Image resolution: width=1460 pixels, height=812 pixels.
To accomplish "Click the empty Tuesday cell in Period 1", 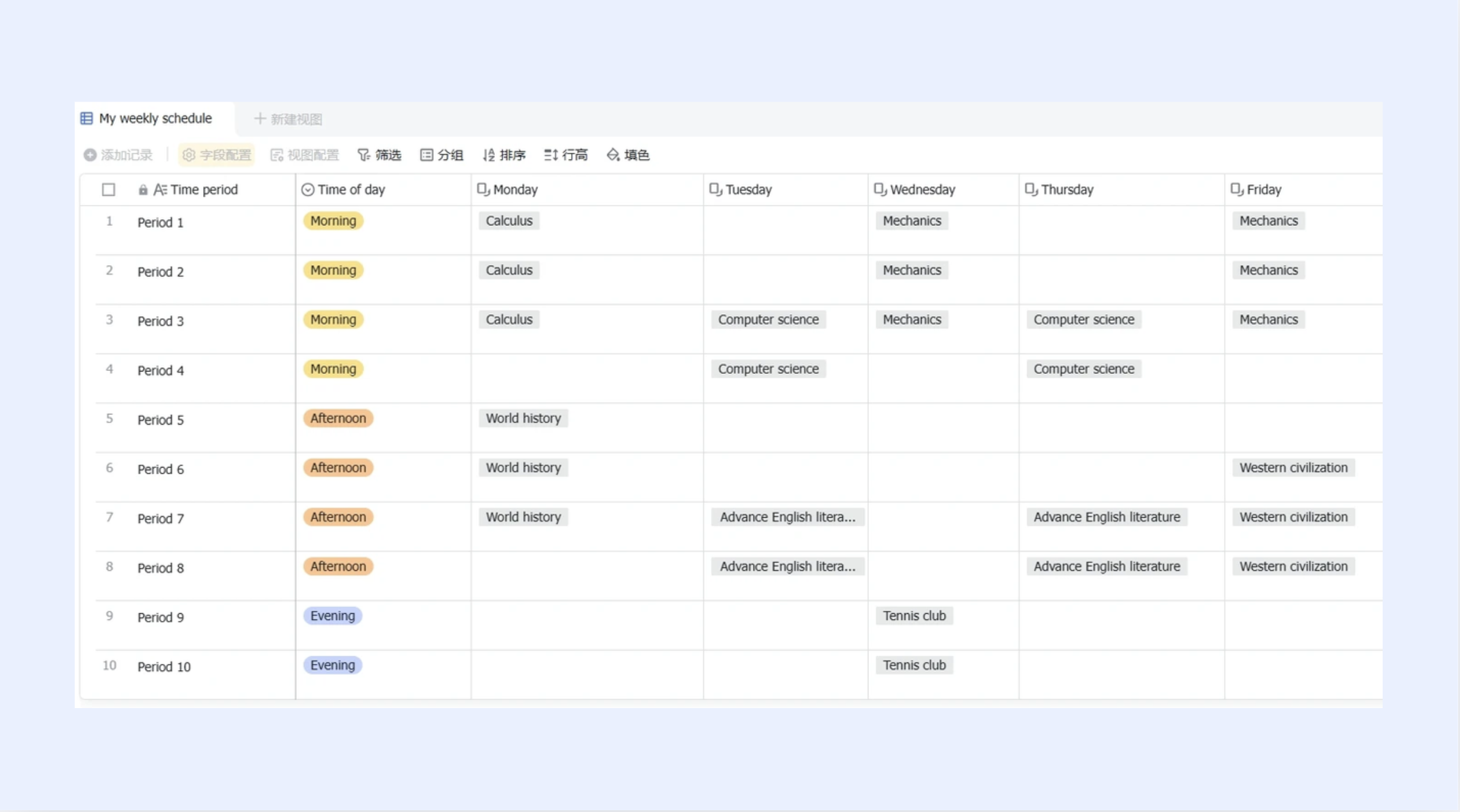I will click(786, 230).
